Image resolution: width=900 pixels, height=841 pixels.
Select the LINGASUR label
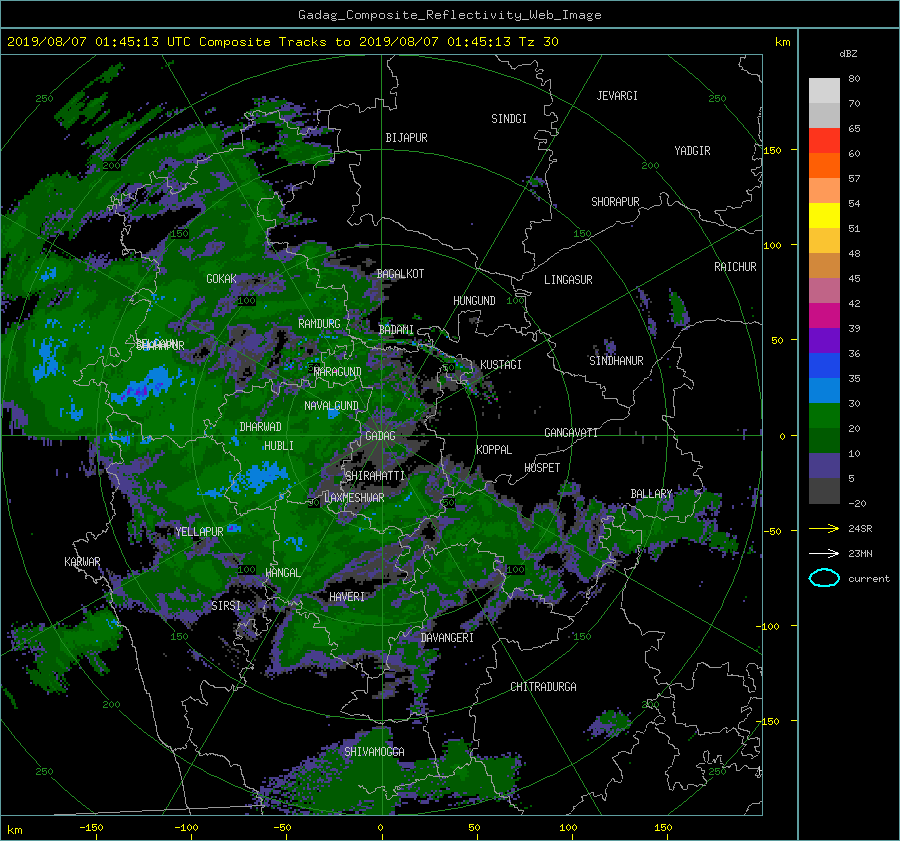tap(568, 280)
